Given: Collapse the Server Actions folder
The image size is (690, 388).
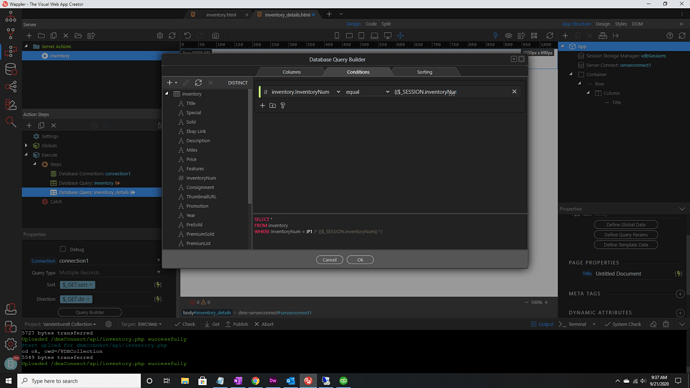Looking at the screenshot, I should 26,46.
